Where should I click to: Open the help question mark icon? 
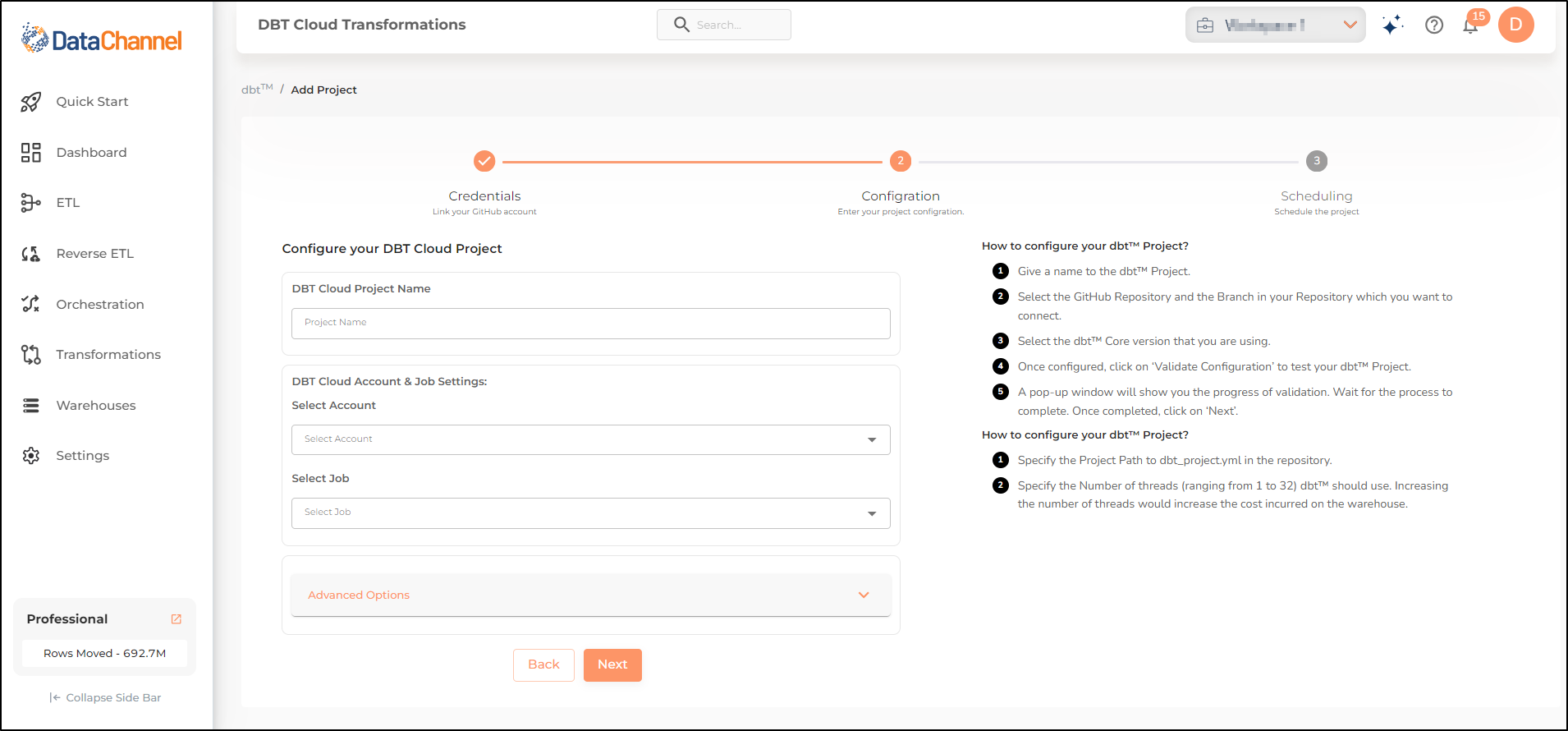coord(1434,25)
